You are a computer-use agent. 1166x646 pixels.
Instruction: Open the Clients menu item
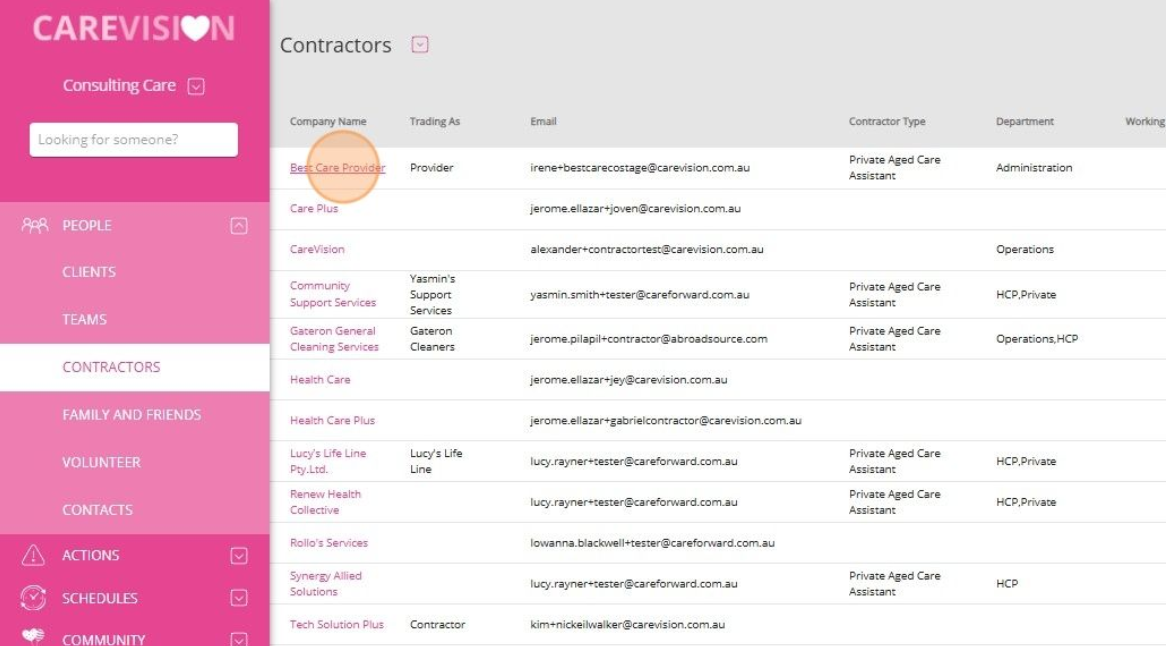click(89, 272)
